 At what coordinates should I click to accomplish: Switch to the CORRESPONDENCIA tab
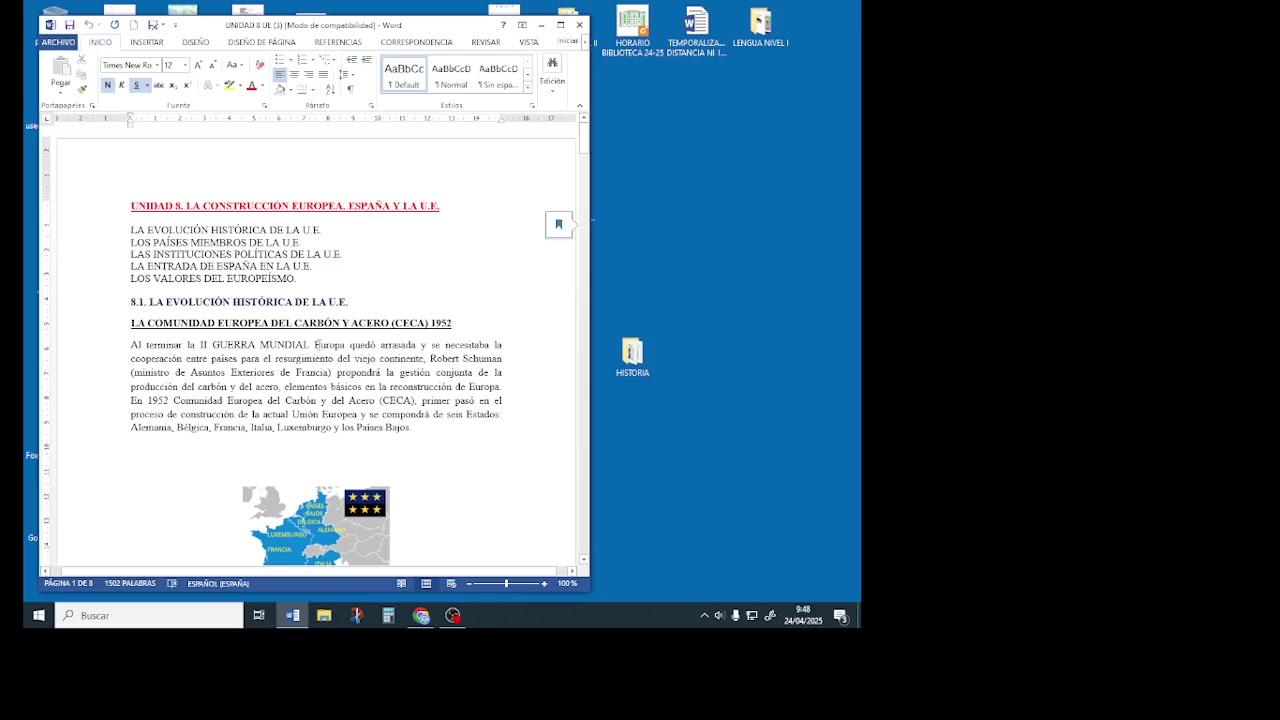[x=416, y=42]
